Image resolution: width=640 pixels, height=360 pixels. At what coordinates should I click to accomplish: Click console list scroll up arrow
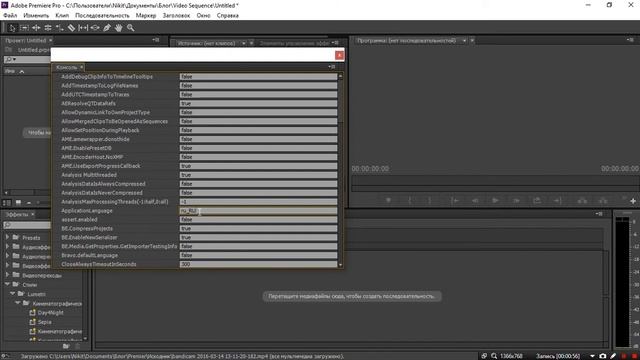point(340,76)
